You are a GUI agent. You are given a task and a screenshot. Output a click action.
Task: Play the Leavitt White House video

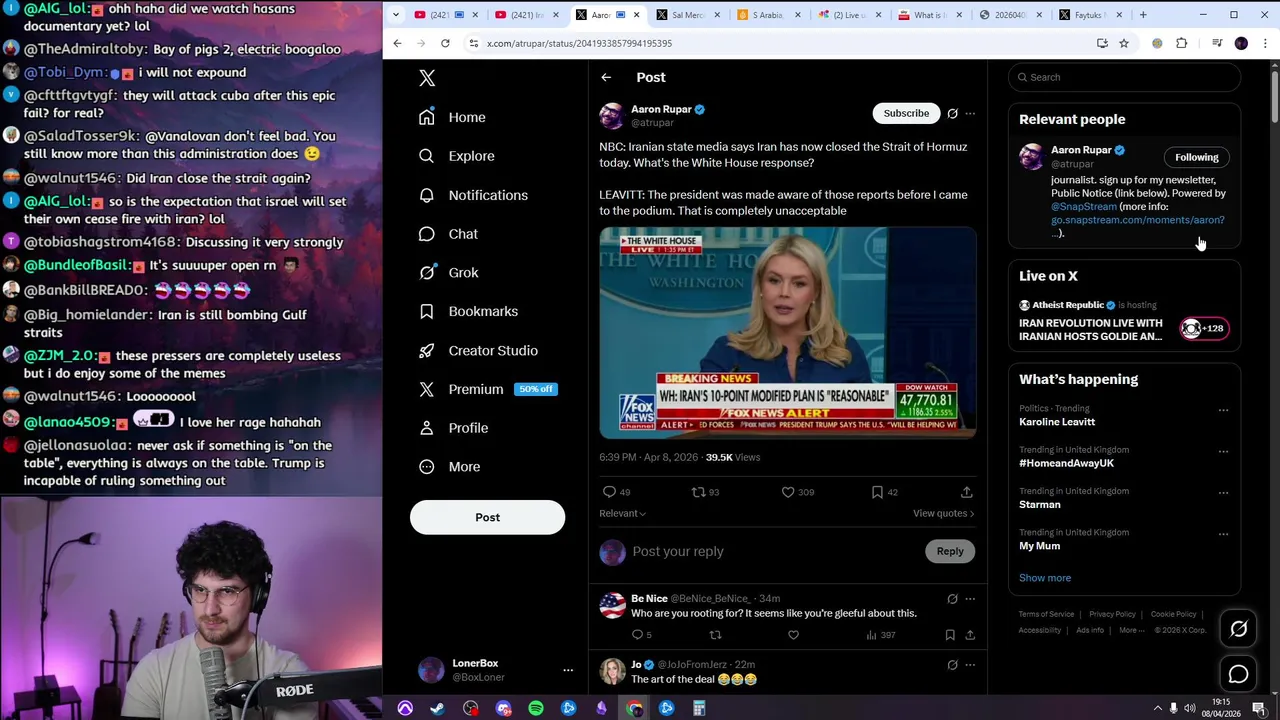tap(788, 332)
